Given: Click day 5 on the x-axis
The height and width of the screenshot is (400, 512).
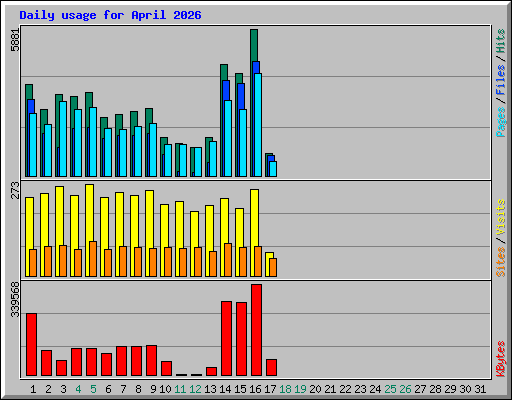Looking at the screenshot, I should pos(93,389).
